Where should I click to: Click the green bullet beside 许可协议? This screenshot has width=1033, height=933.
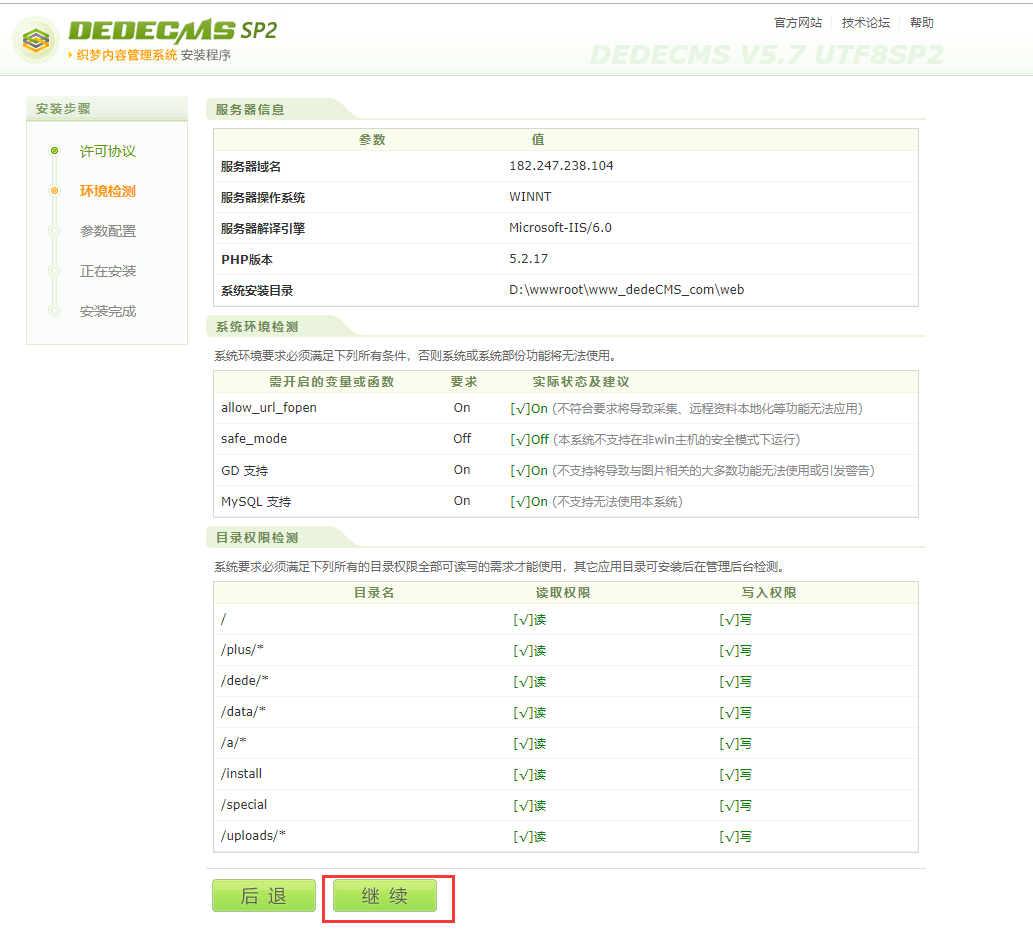(55, 151)
